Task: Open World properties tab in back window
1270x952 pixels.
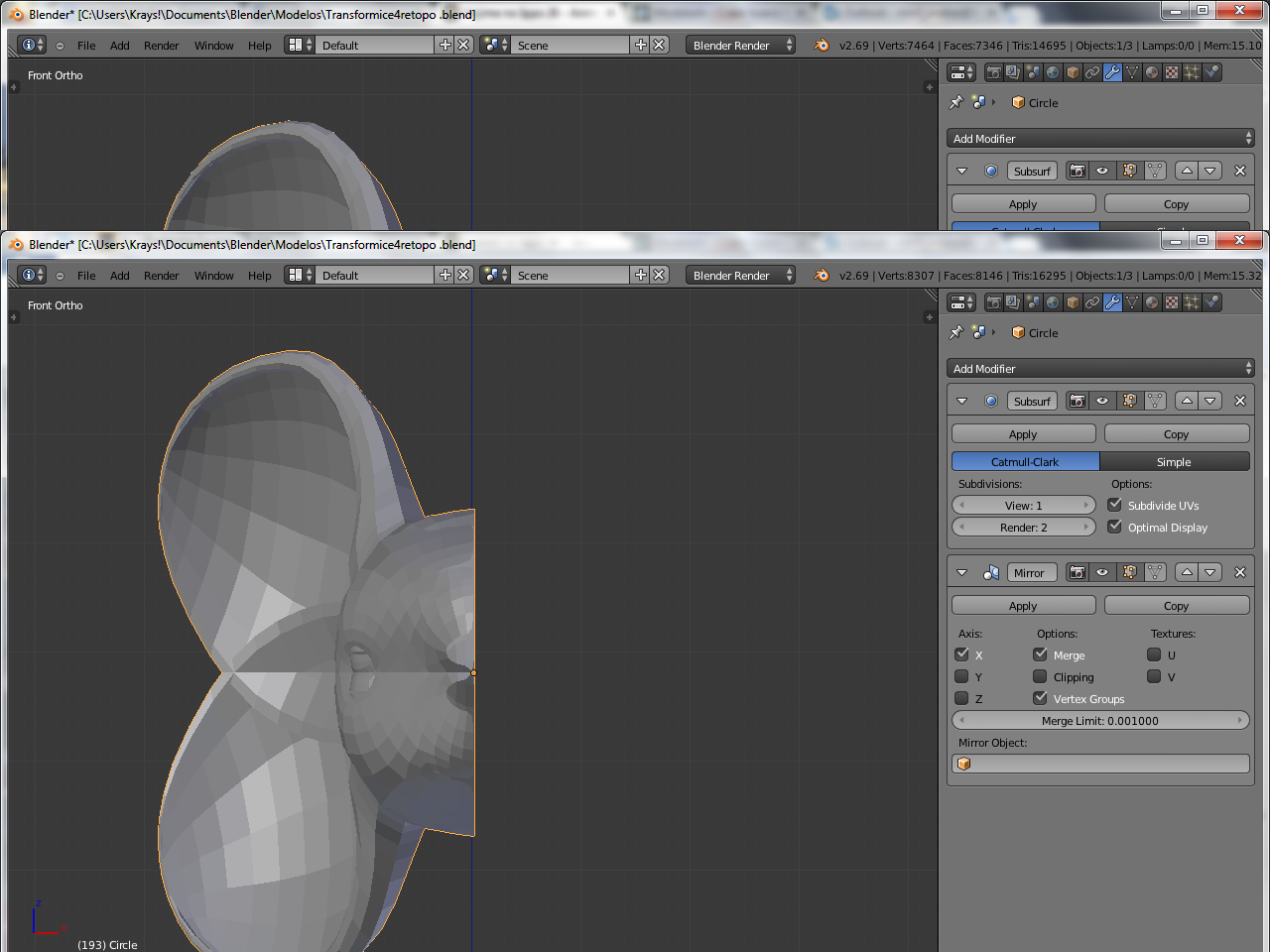Action: (x=1053, y=72)
